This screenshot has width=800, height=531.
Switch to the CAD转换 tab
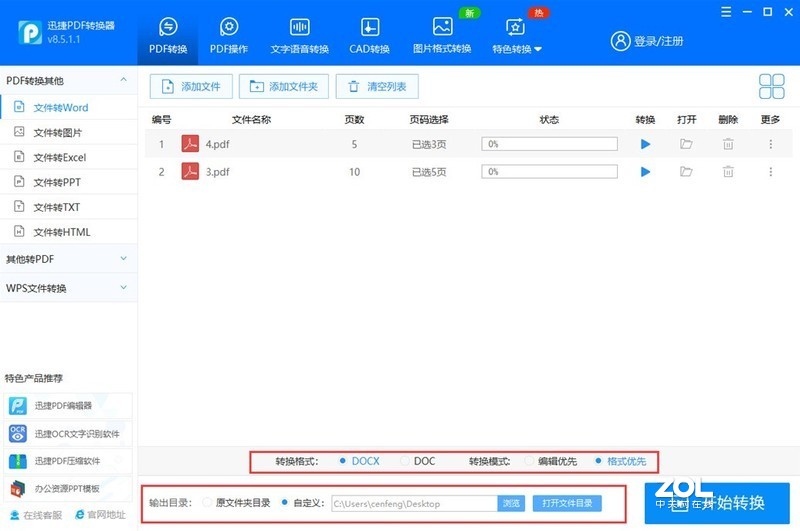pyautogui.click(x=369, y=35)
